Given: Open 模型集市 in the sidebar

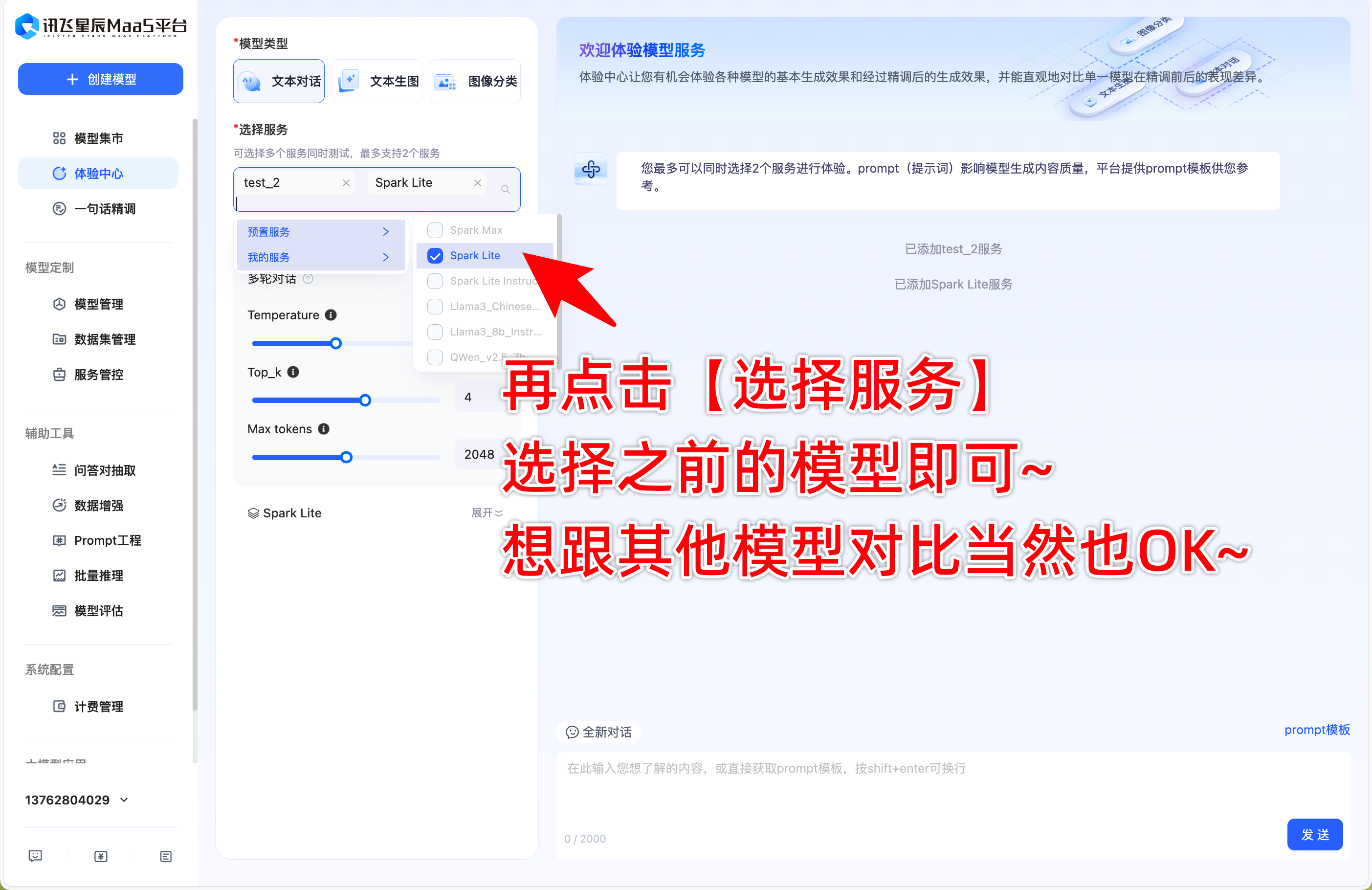Looking at the screenshot, I should click(99, 138).
